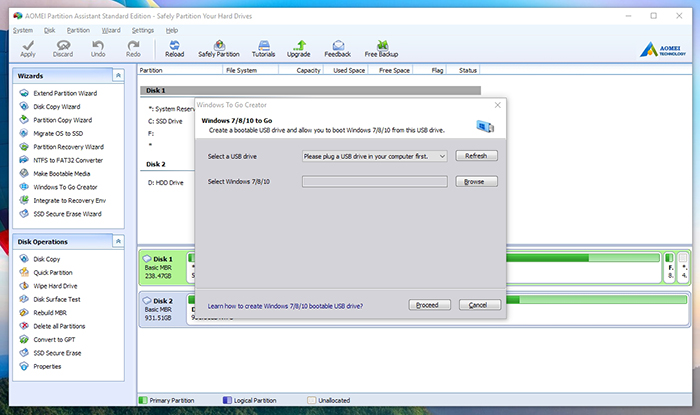Open the Wizard menu
Image resolution: width=700 pixels, height=415 pixels.
(111, 30)
